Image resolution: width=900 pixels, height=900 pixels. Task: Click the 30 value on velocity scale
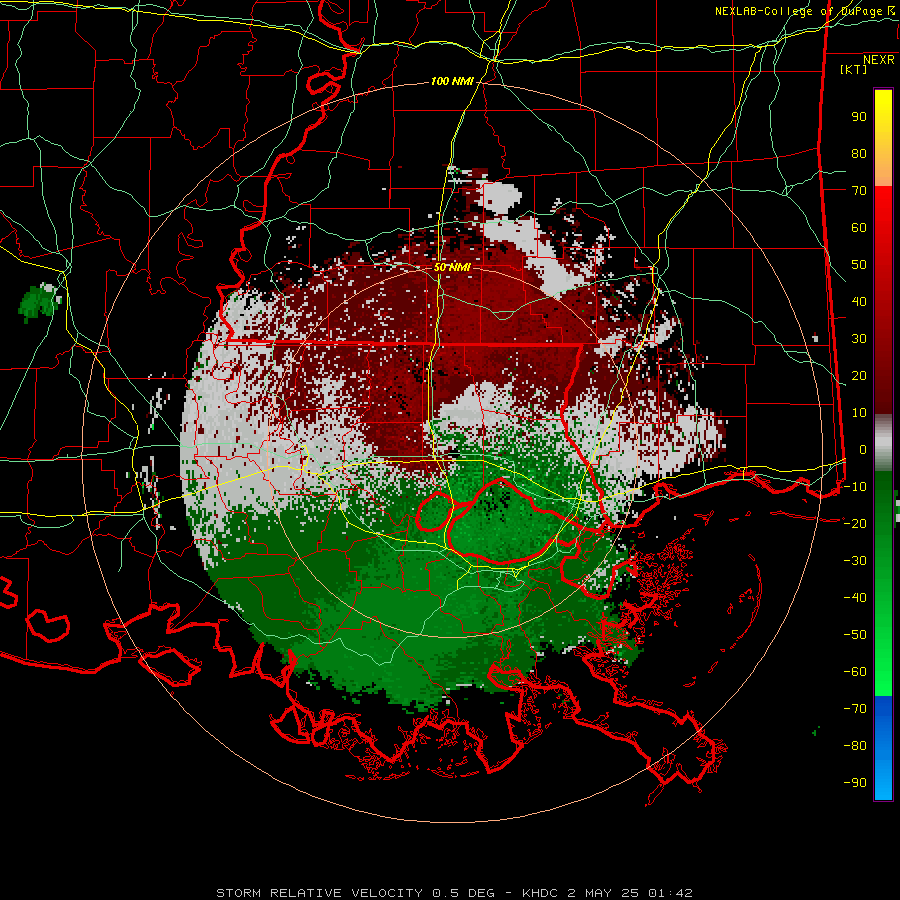pyautogui.click(x=859, y=339)
